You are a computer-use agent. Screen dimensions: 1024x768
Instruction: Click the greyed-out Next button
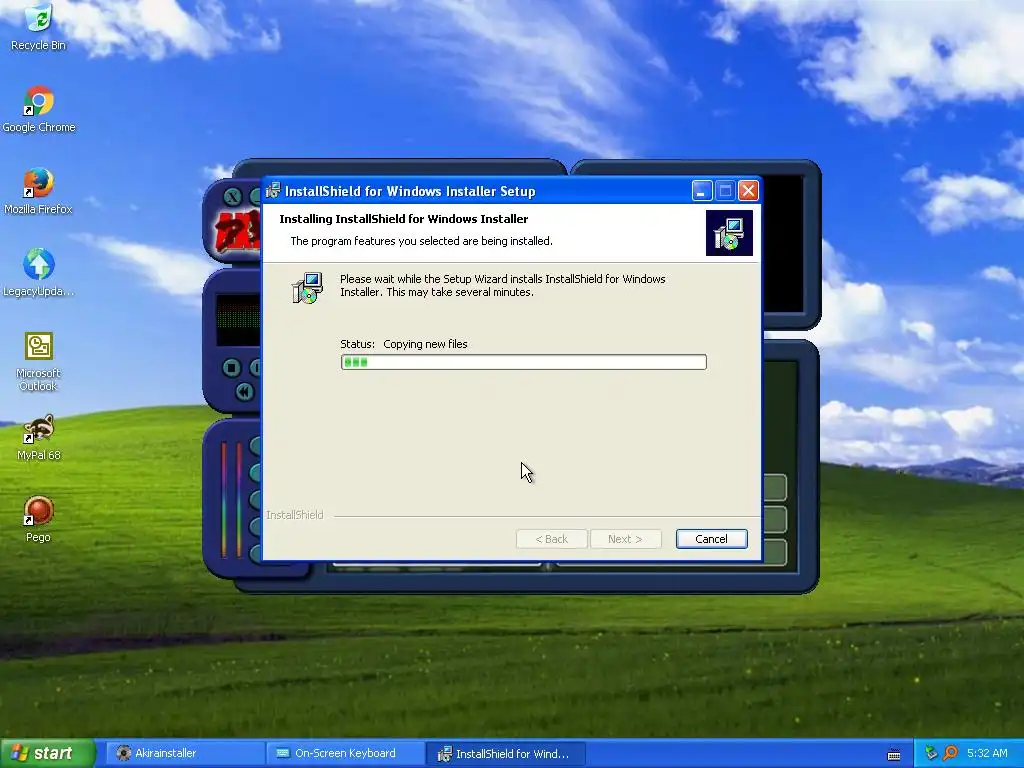(625, 539)
